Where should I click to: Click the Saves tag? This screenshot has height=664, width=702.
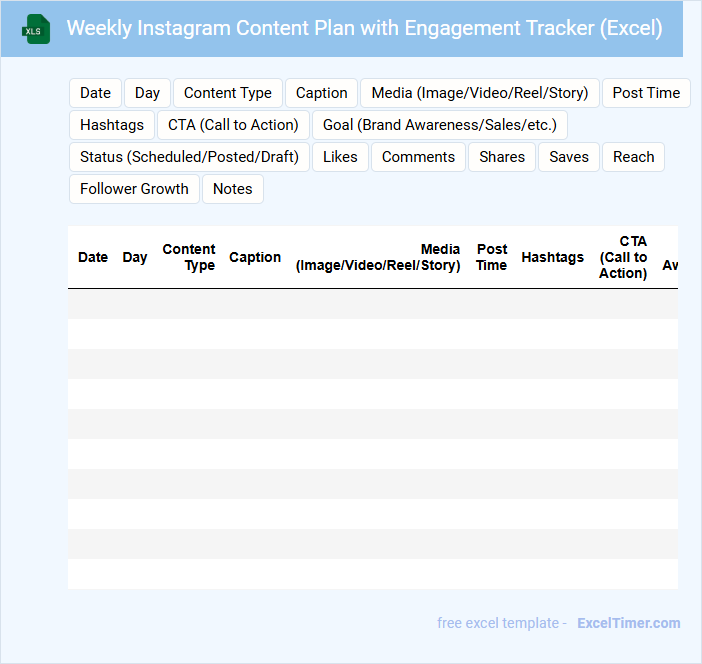click(569, 157)
